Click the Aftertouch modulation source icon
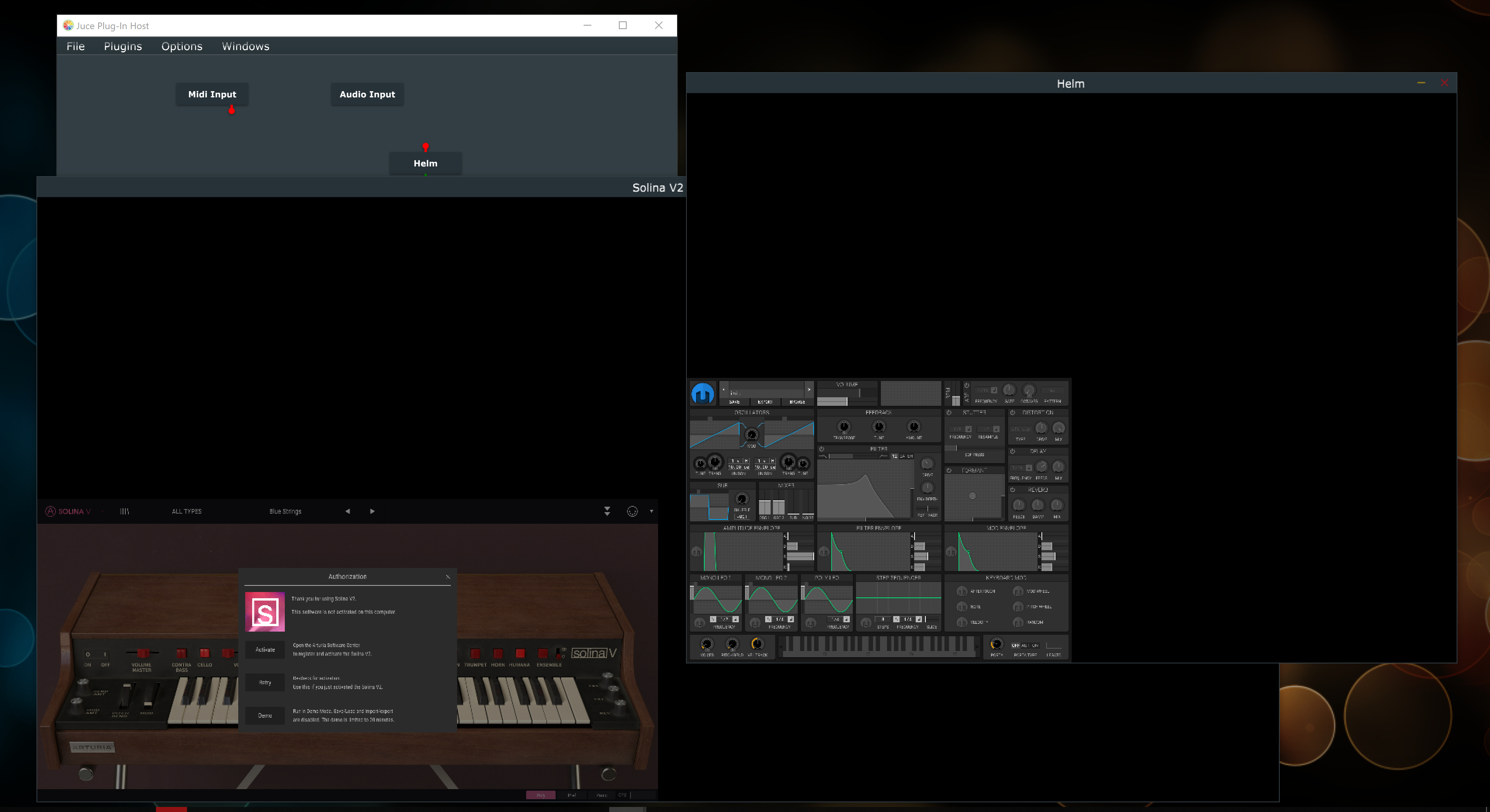The image size is (1490, 812). tap(962, 591)
